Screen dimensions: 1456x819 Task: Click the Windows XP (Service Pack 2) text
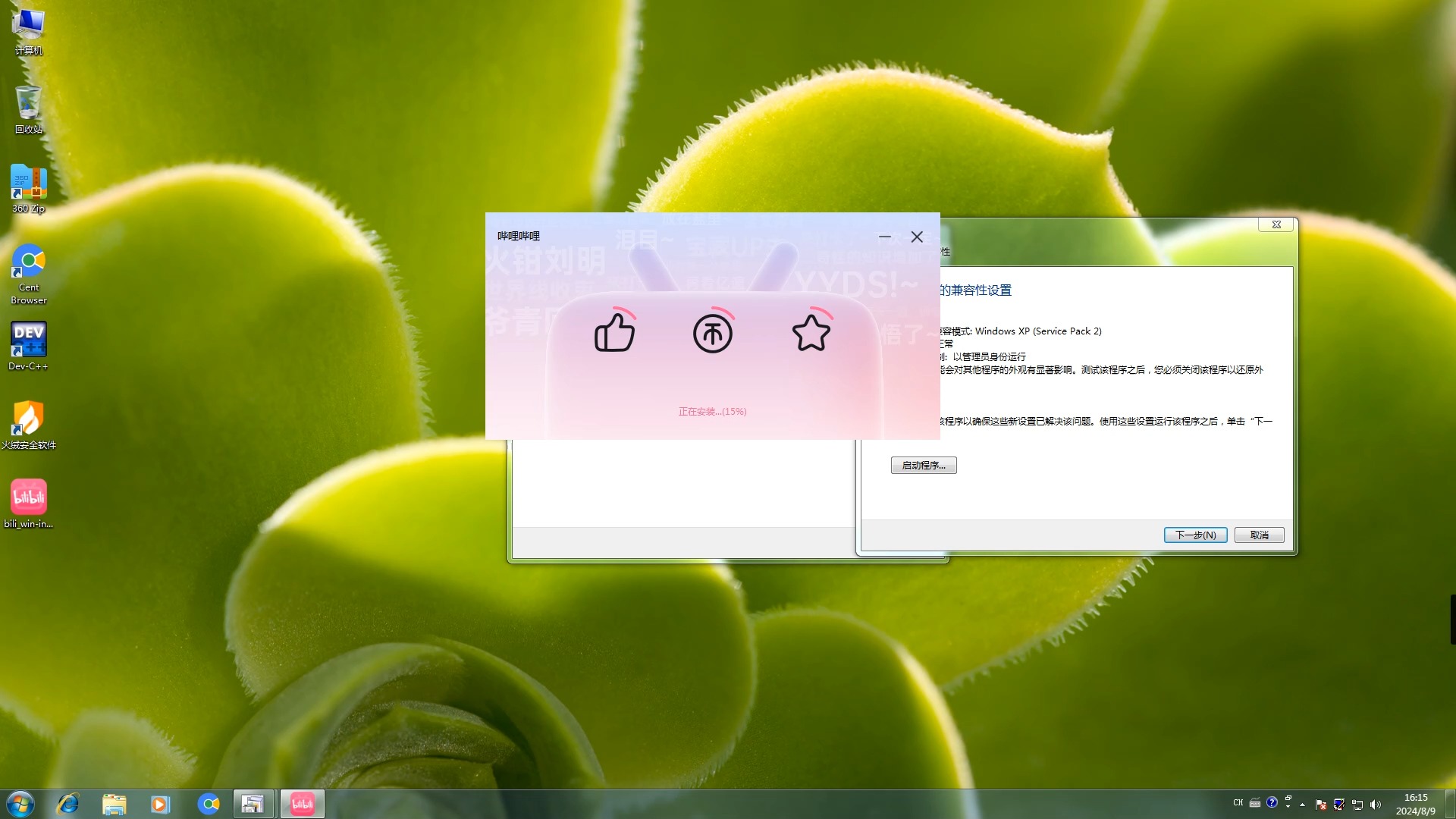(1038, 331)
